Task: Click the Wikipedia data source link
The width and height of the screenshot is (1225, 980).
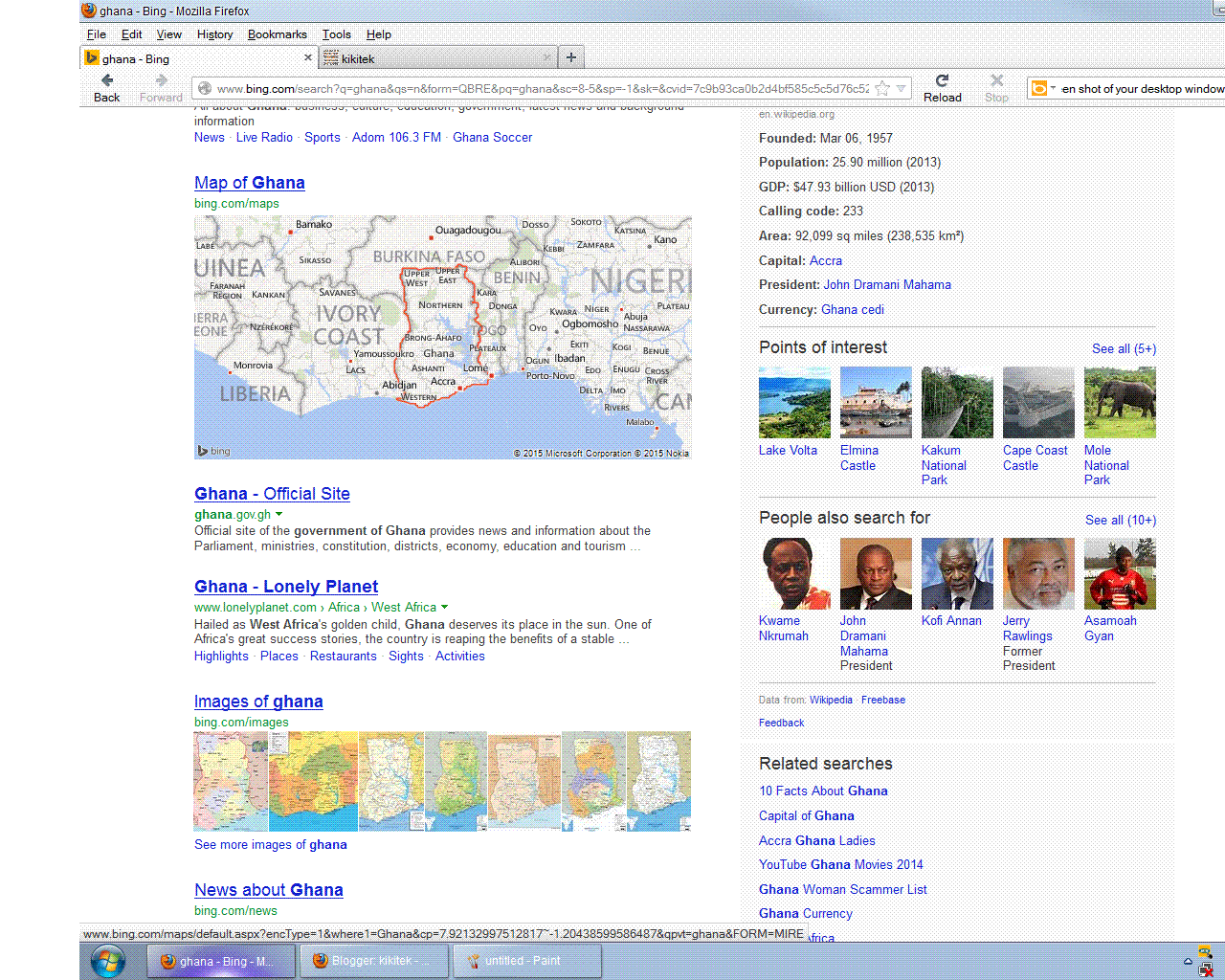Action: pos(831,701)
